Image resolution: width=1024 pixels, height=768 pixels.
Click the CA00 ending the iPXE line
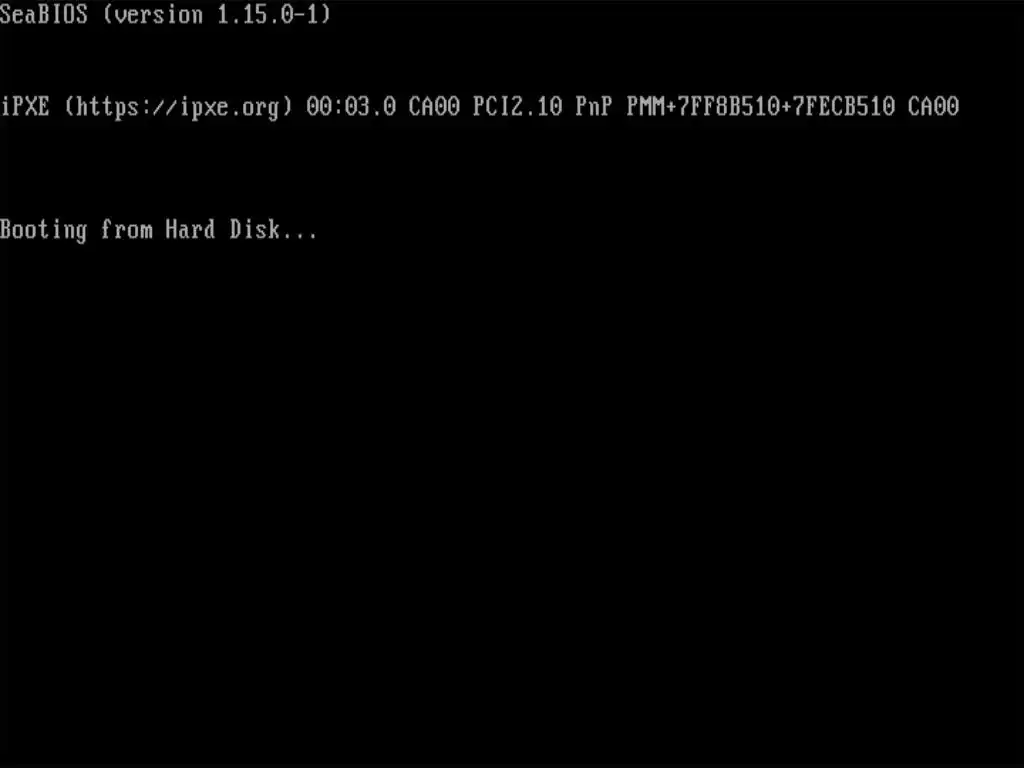(933, 106)
